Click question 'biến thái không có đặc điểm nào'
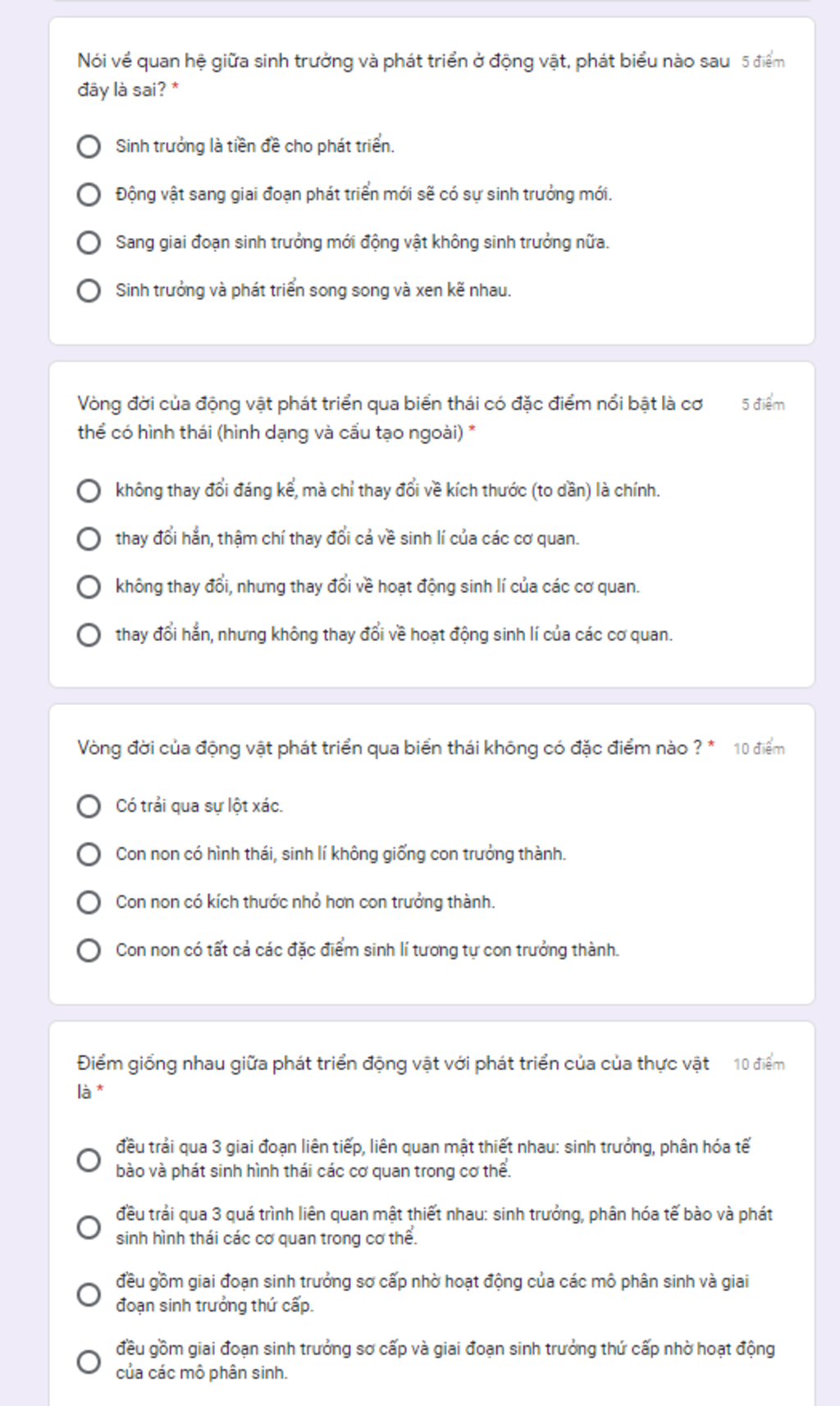 (390, 748)
